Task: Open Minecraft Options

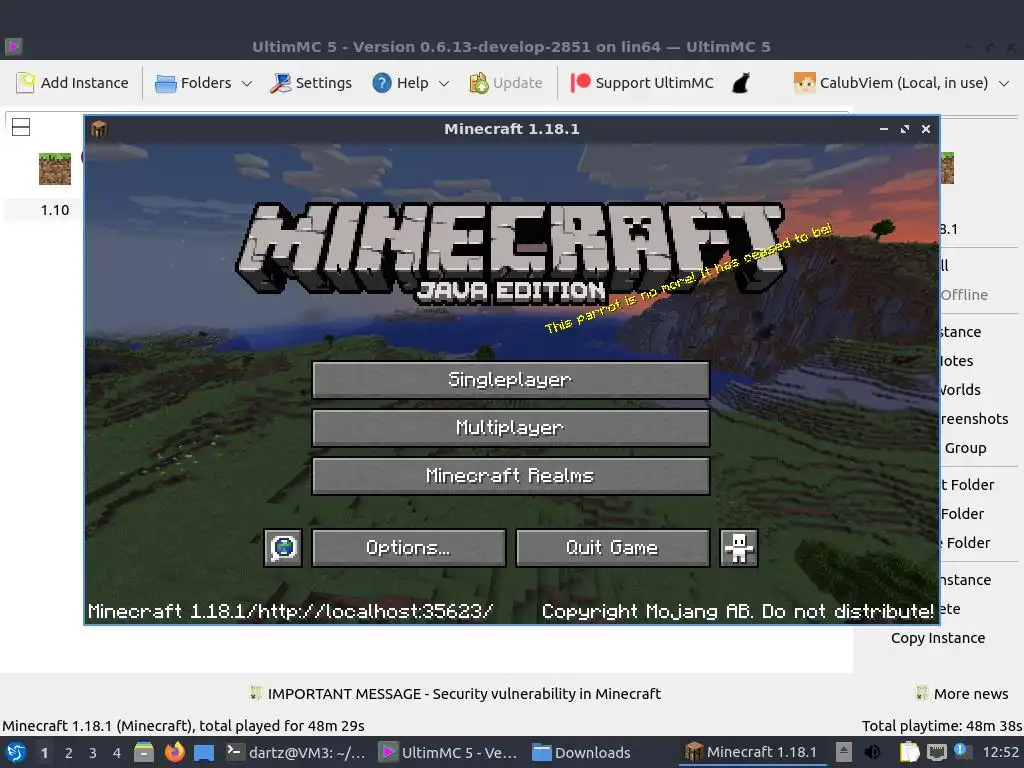Action: (x=409, y=547)
